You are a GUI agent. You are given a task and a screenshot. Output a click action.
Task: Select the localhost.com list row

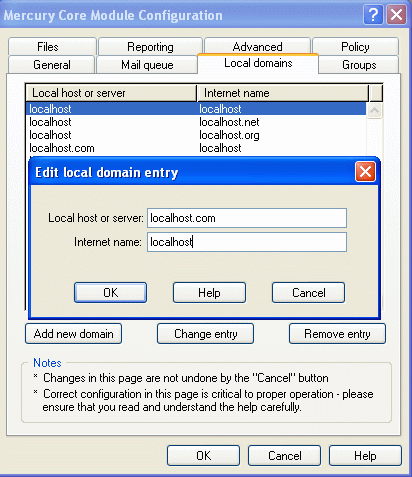click(196, 148)
